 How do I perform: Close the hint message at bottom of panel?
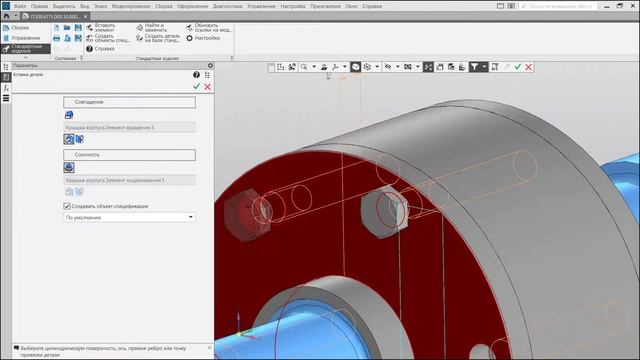[209, 348]
